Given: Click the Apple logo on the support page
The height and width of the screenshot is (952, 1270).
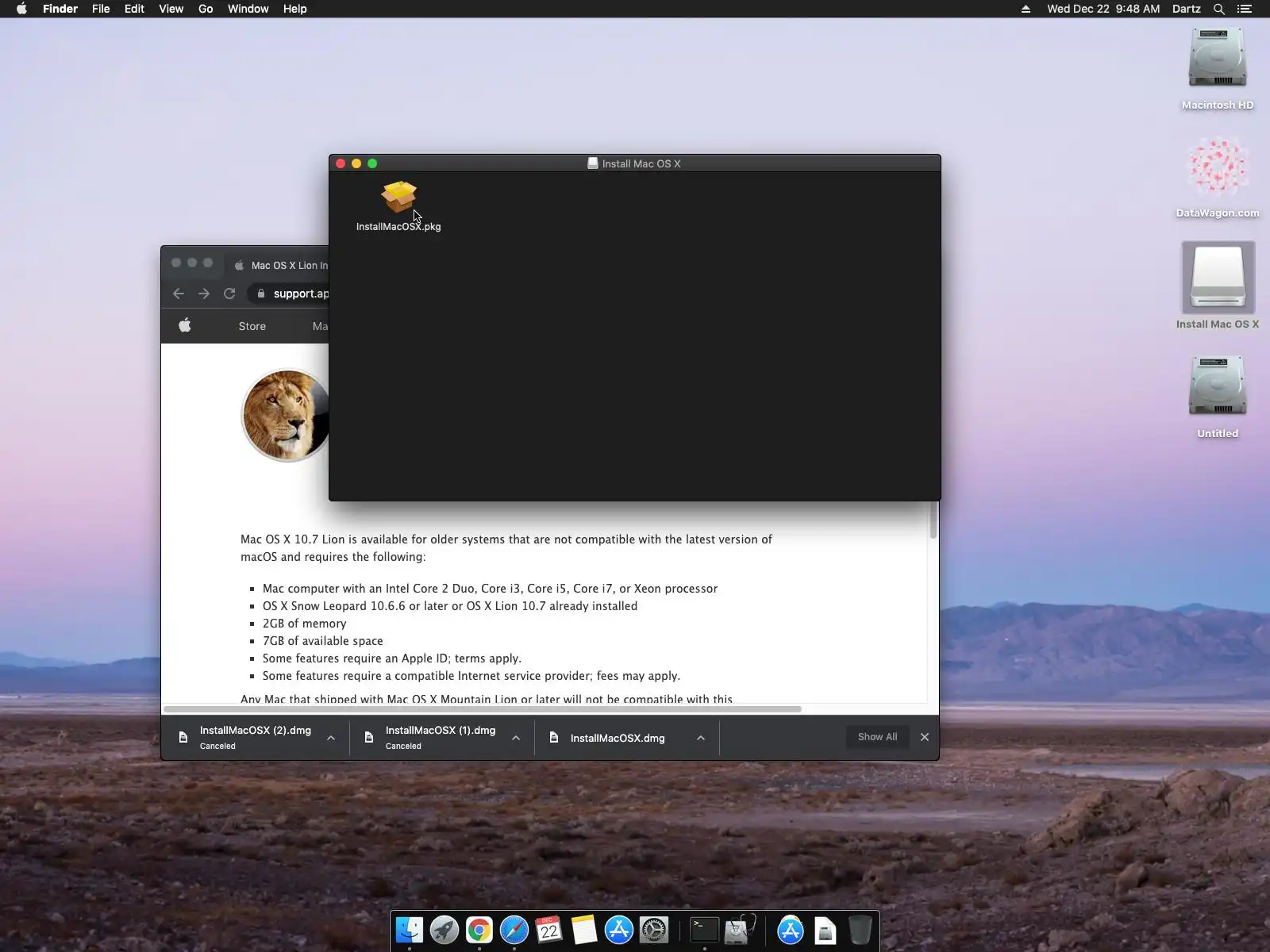Looking at the screenshot, I should 185,325.
